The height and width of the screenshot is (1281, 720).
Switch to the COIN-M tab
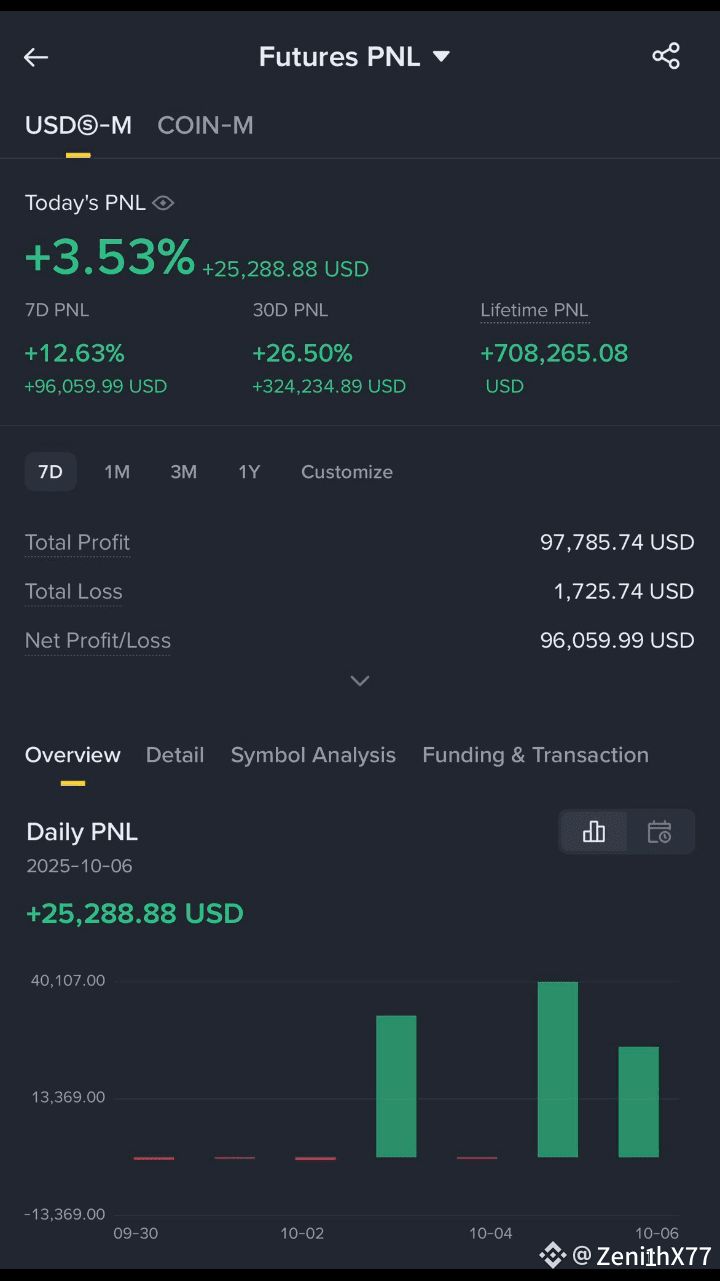(205, 125)
